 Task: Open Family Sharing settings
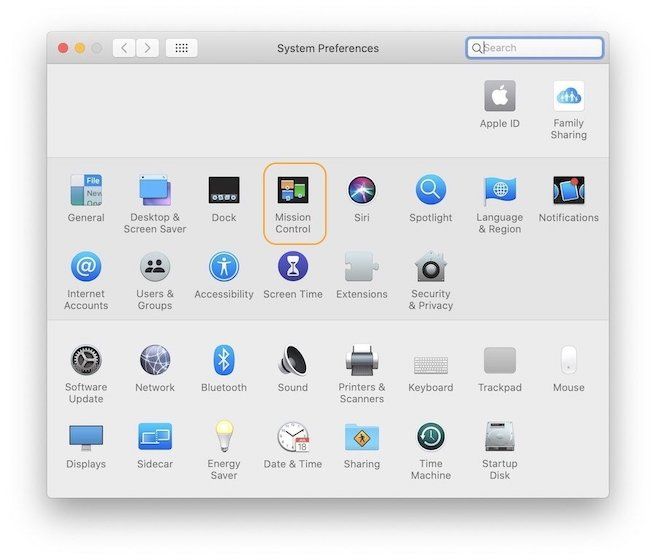(568, 98)
